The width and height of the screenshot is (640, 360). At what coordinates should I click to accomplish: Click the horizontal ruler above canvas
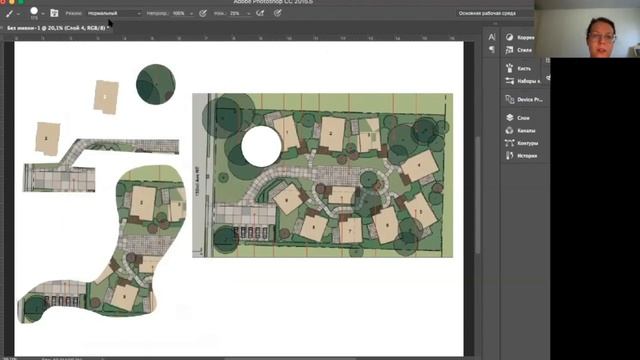click(x=239, y=38)
